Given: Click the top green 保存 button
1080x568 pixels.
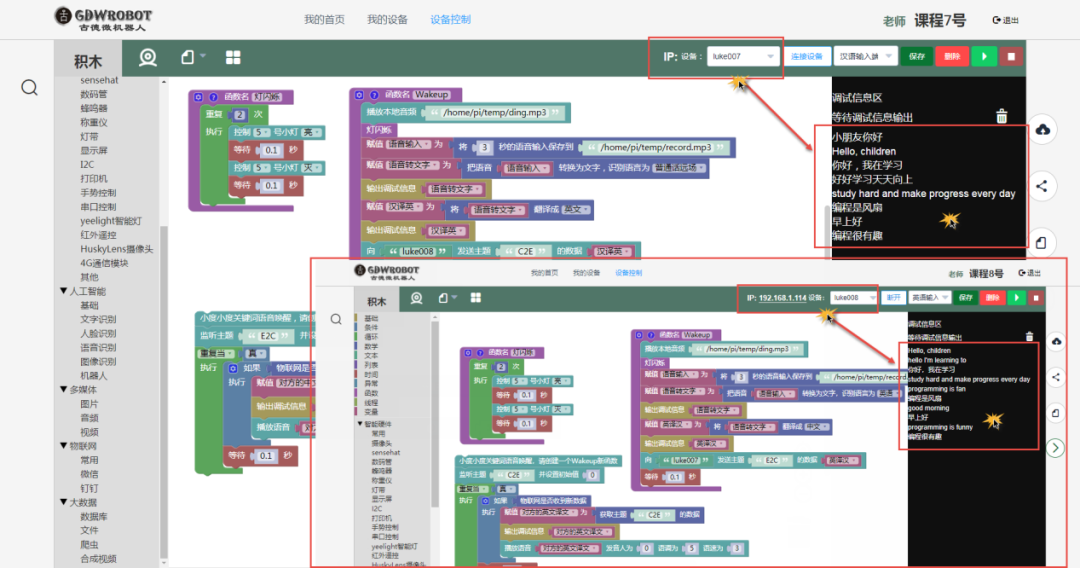Looking at the screenshot, I should click(916, 57).
